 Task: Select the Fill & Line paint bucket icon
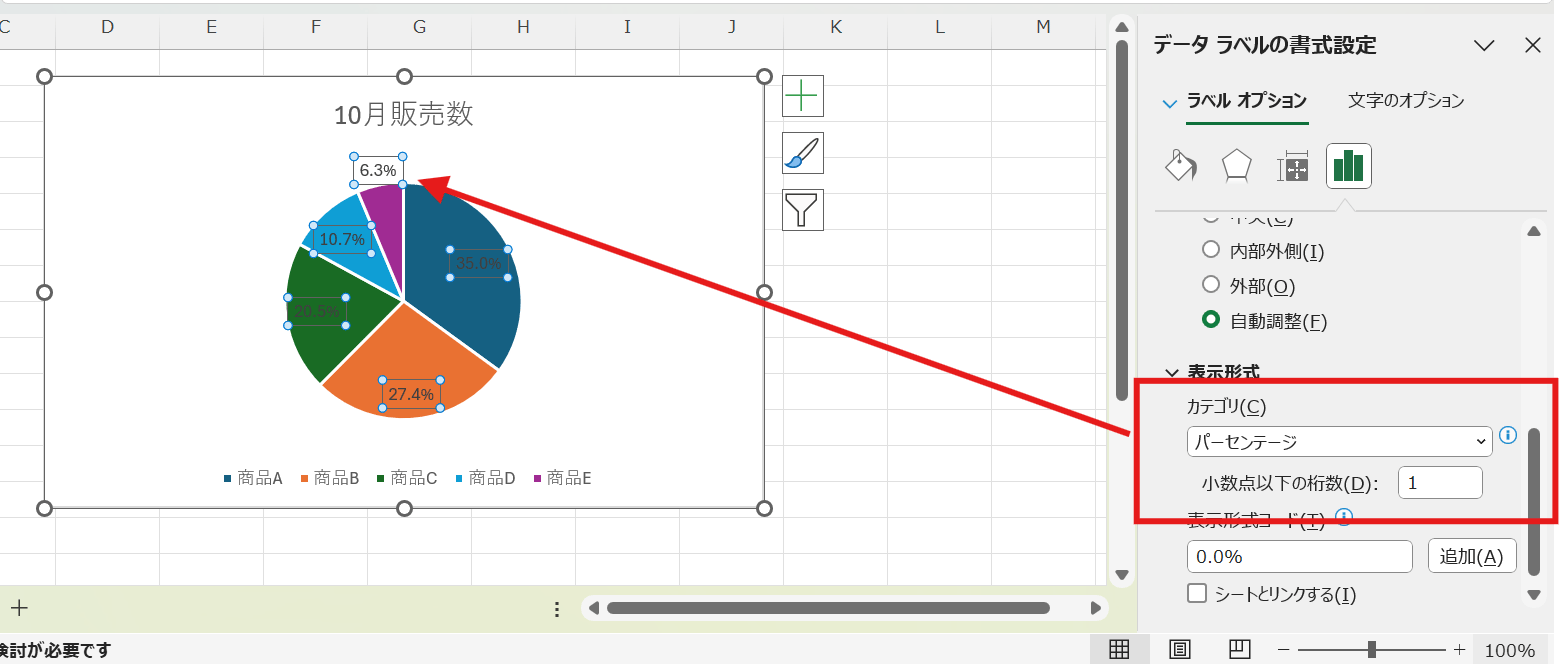[1181, 166]
